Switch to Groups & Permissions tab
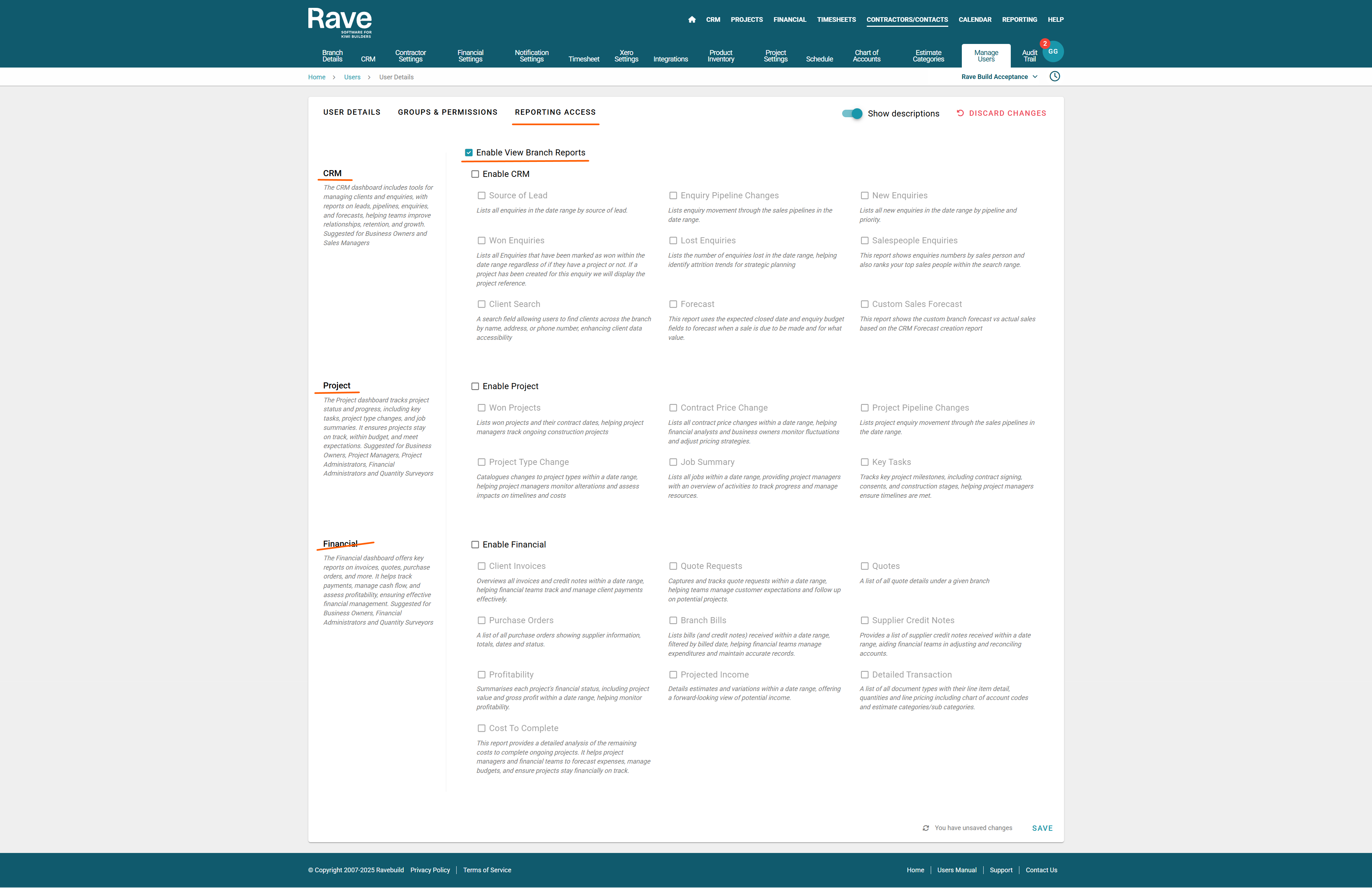The image size is (1372, 888). click(447, 112)
